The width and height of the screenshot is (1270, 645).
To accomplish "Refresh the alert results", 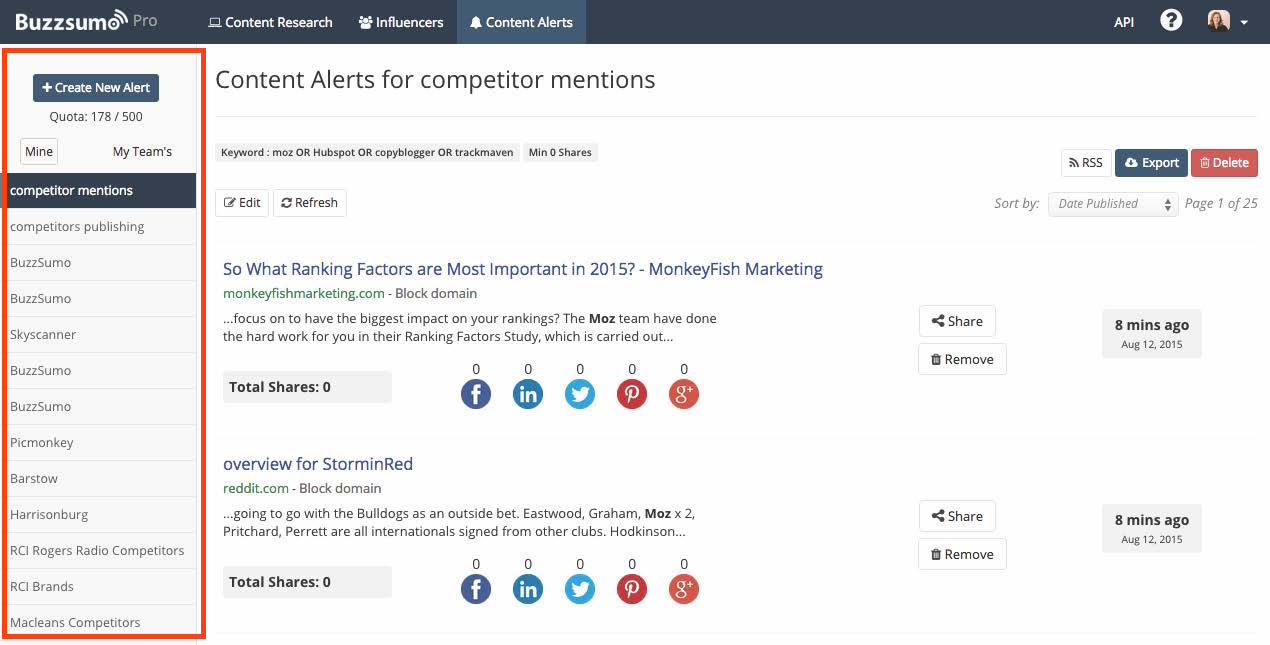I will click(x=310, y=202).
